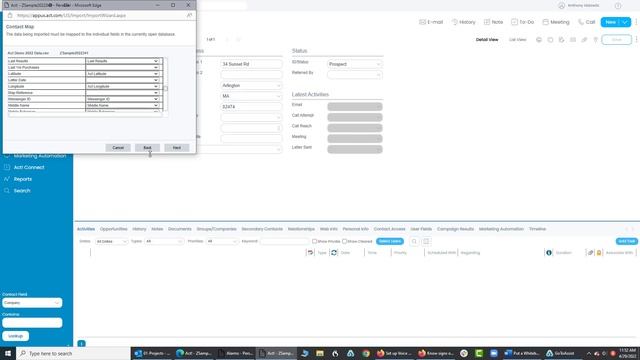Open the user account profile icon
The image size is (640, 360).
(x=562, y=6)
